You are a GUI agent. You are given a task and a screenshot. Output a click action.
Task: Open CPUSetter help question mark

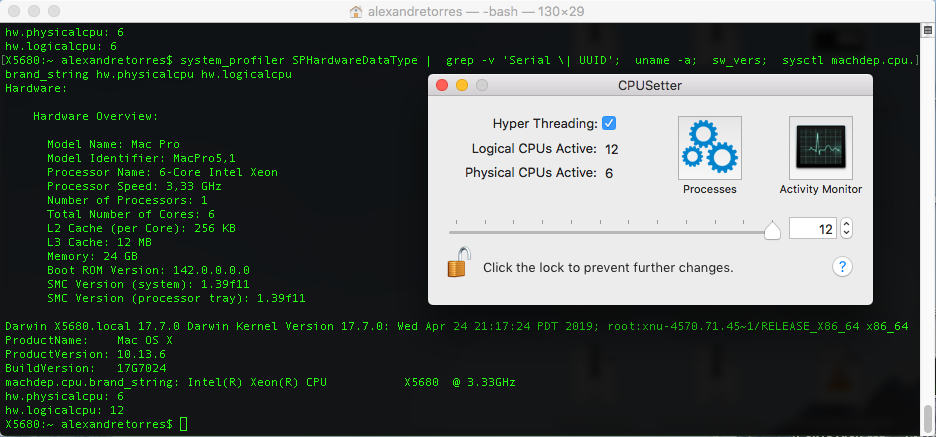click(842, 266)
